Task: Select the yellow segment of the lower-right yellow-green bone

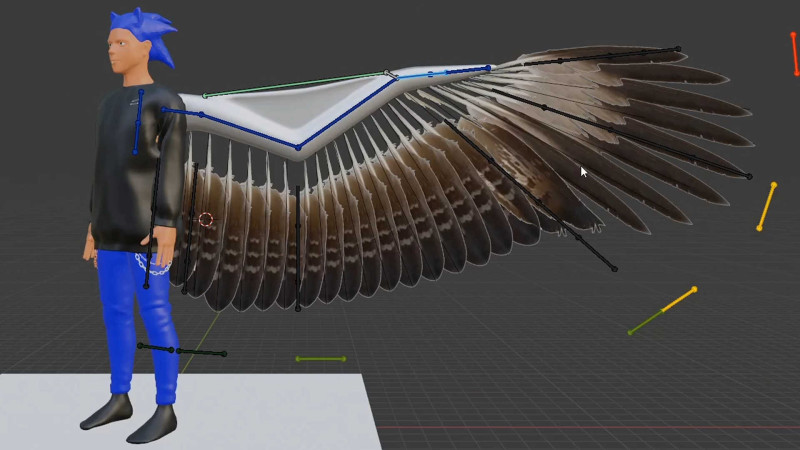Action: [x=679, y=299]
